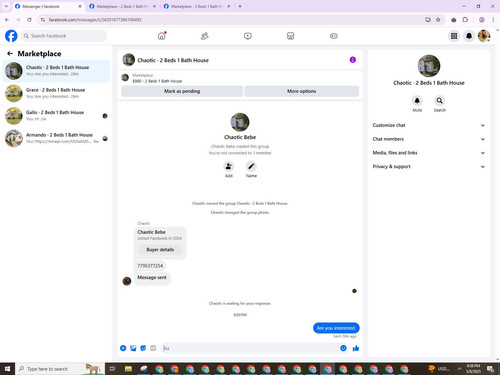Expand Customize chat section

pos(428,125)
